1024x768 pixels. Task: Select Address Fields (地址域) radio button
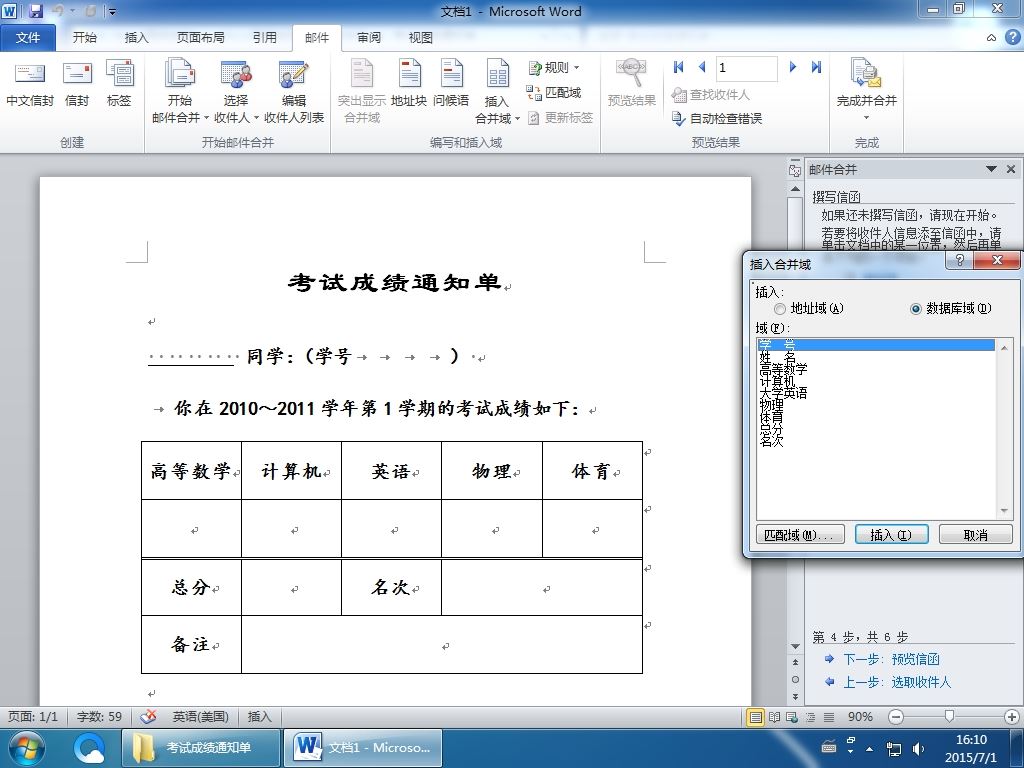(x=780, y=309)
